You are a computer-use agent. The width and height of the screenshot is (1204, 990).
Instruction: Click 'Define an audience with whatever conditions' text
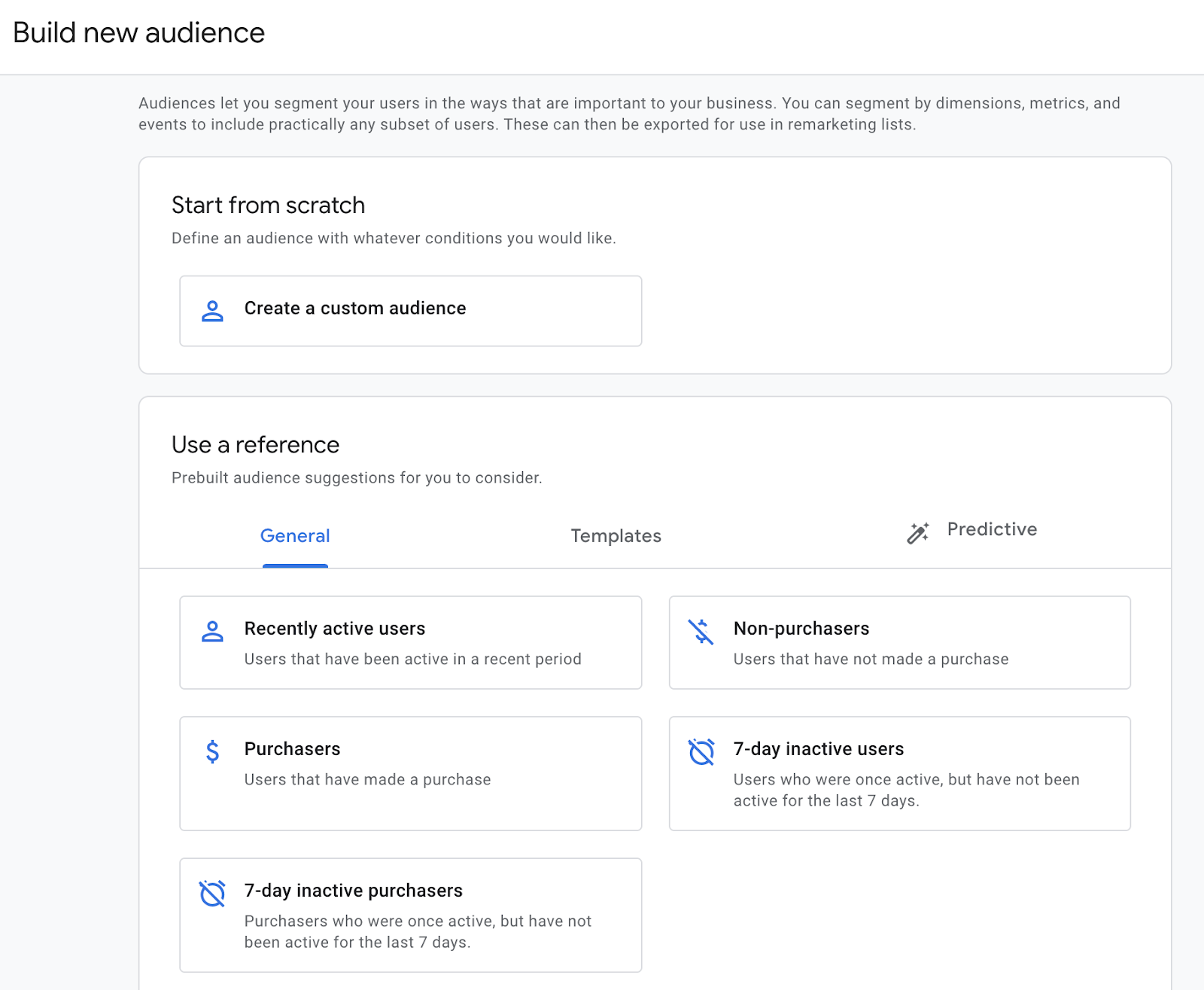point(394,239)
